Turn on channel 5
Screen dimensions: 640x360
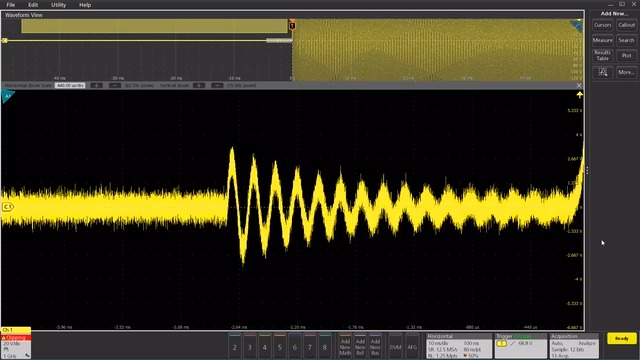(280, 347)
